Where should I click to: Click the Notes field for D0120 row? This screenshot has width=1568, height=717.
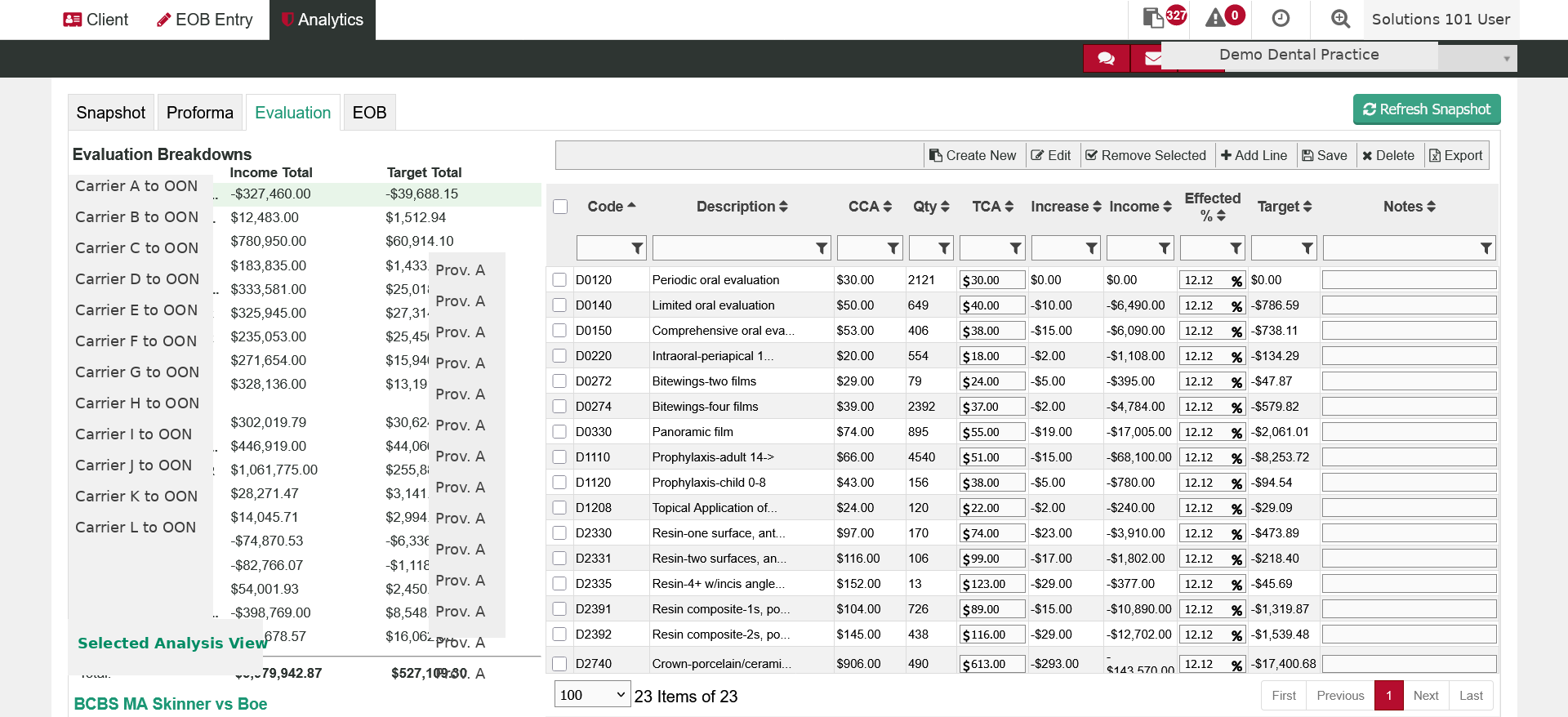pos(1410,280)
